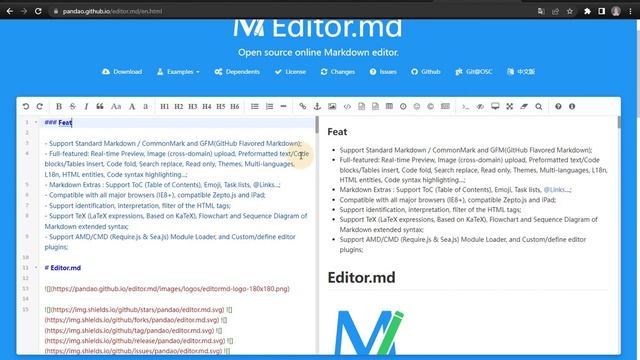Apply H1 heading
Viewport: 640px width, 360px height.
(x=164, y=107)
